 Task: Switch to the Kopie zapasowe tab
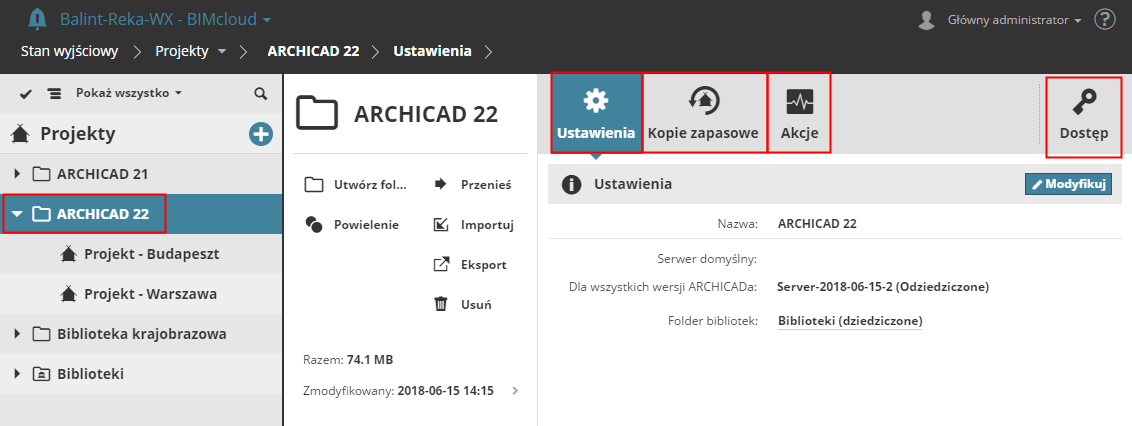(x=703, y=113)
